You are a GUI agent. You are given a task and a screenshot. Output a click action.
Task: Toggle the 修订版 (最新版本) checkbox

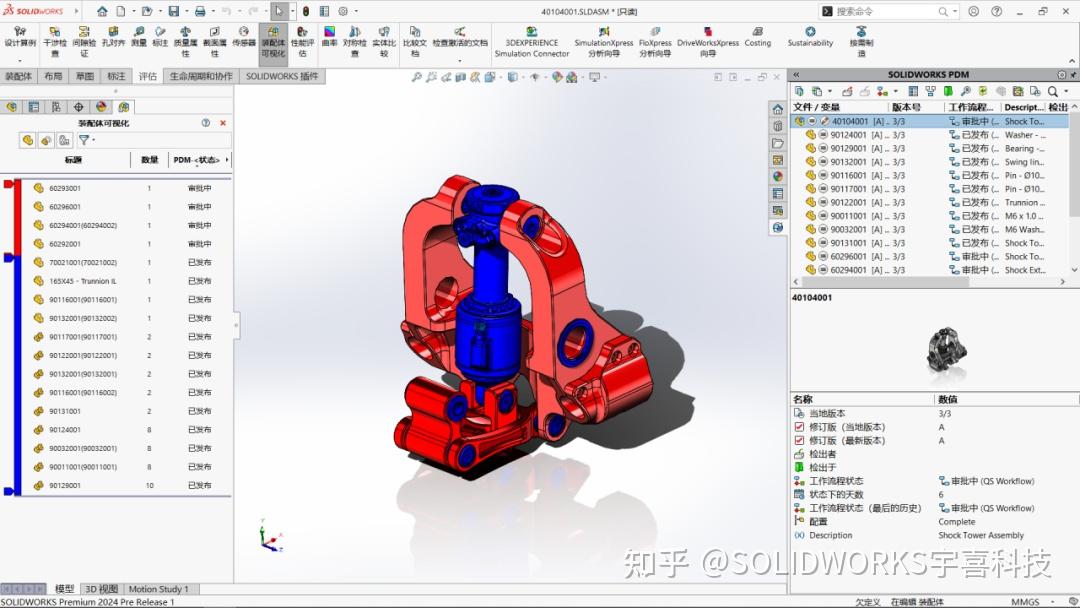[797, 440]
